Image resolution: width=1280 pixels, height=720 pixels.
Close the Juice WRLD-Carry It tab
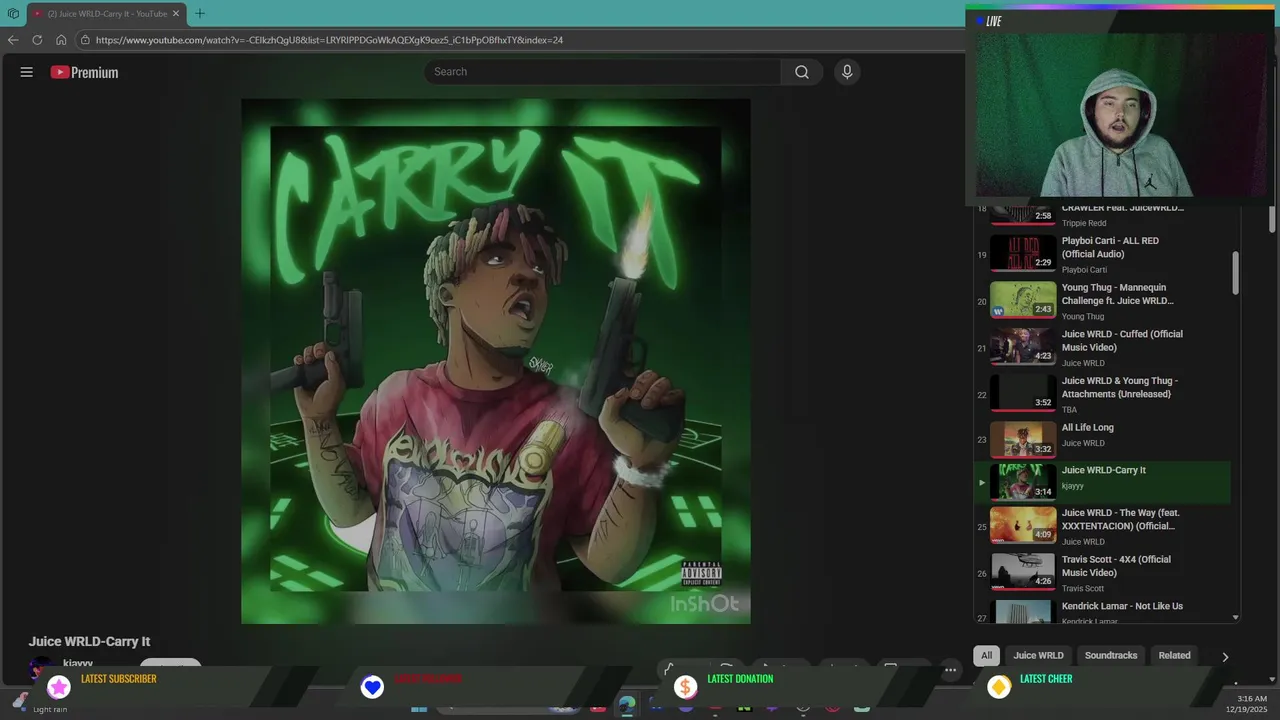pyautogui.click(x=177, y=14)
